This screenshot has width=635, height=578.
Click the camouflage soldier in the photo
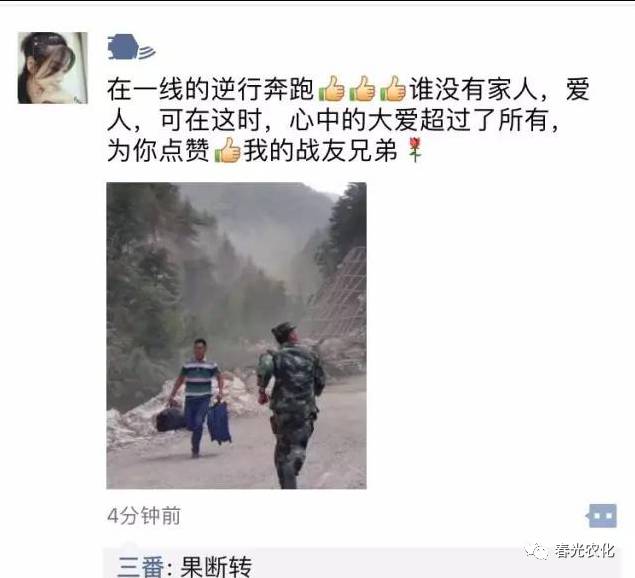[x=290, y=405]
